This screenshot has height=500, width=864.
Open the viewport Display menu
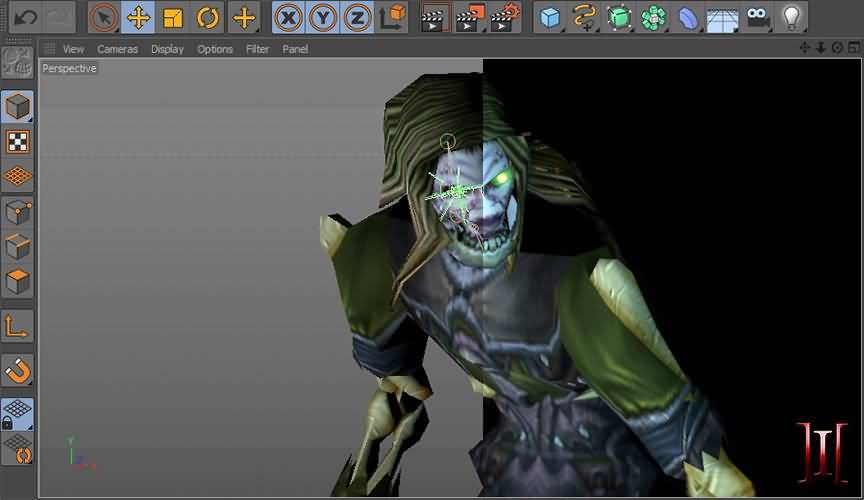coord(168,49)
